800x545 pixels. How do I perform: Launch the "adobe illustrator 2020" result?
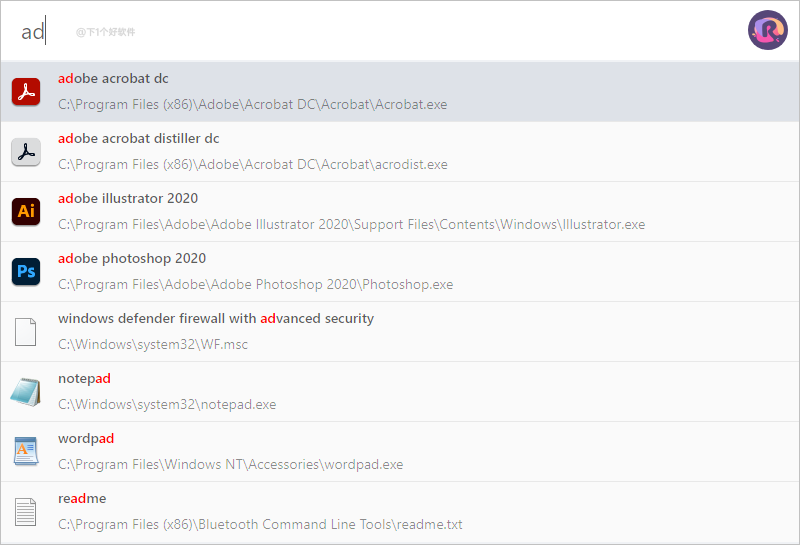click(x=128, y=198)
